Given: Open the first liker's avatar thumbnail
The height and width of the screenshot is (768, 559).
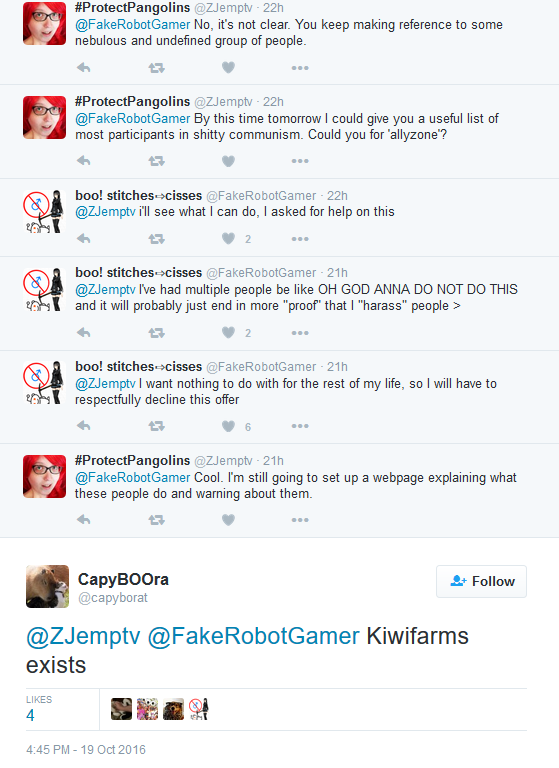Looking at the screenshot, I should (122, 709).
